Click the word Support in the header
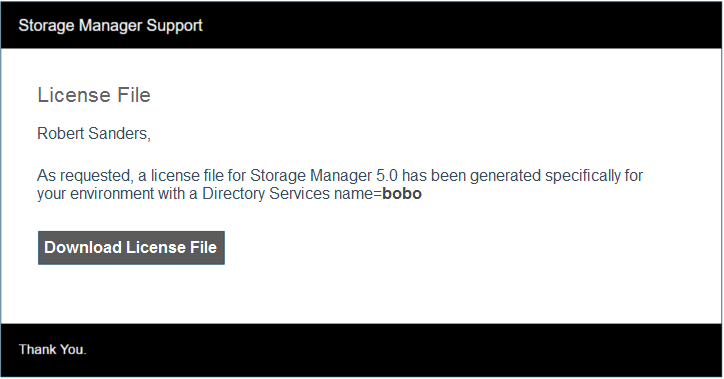This screenshot has height=379, width=724. coord(175,25)
